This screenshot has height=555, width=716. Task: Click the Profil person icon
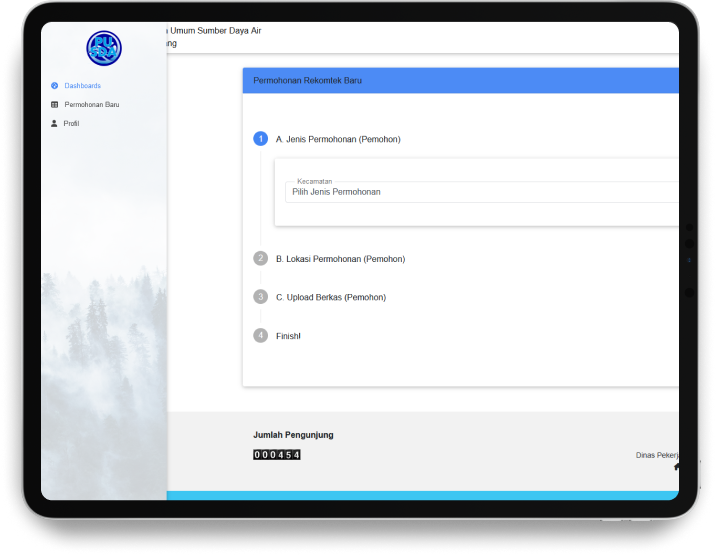(54, 123)
